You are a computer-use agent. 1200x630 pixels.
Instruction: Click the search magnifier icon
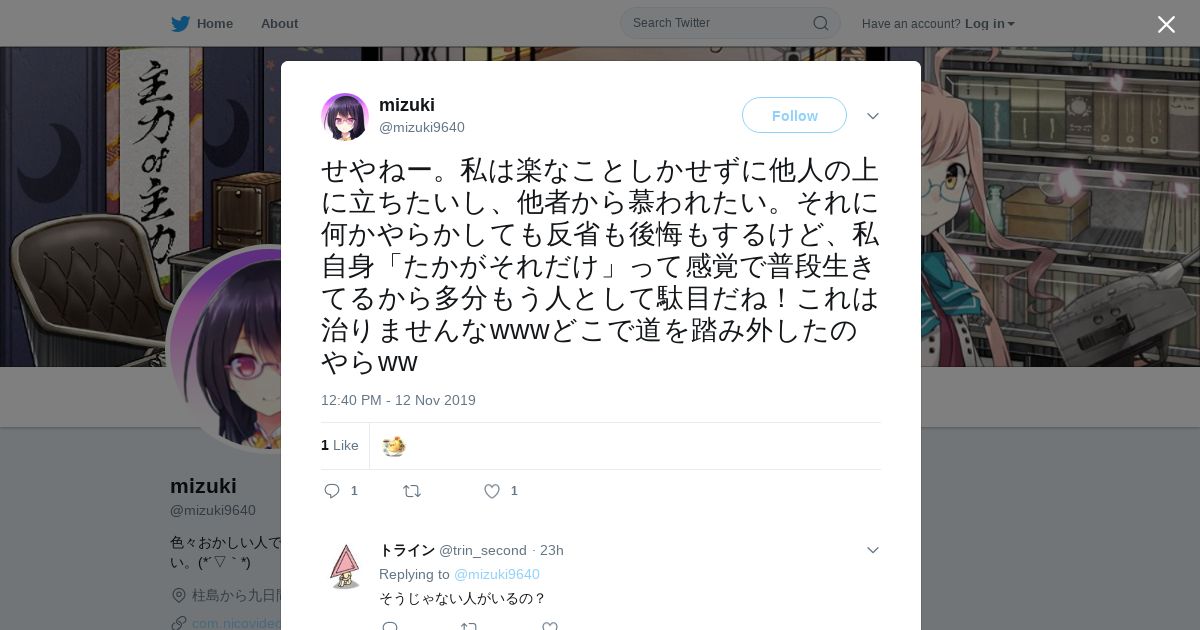(821, 23)
